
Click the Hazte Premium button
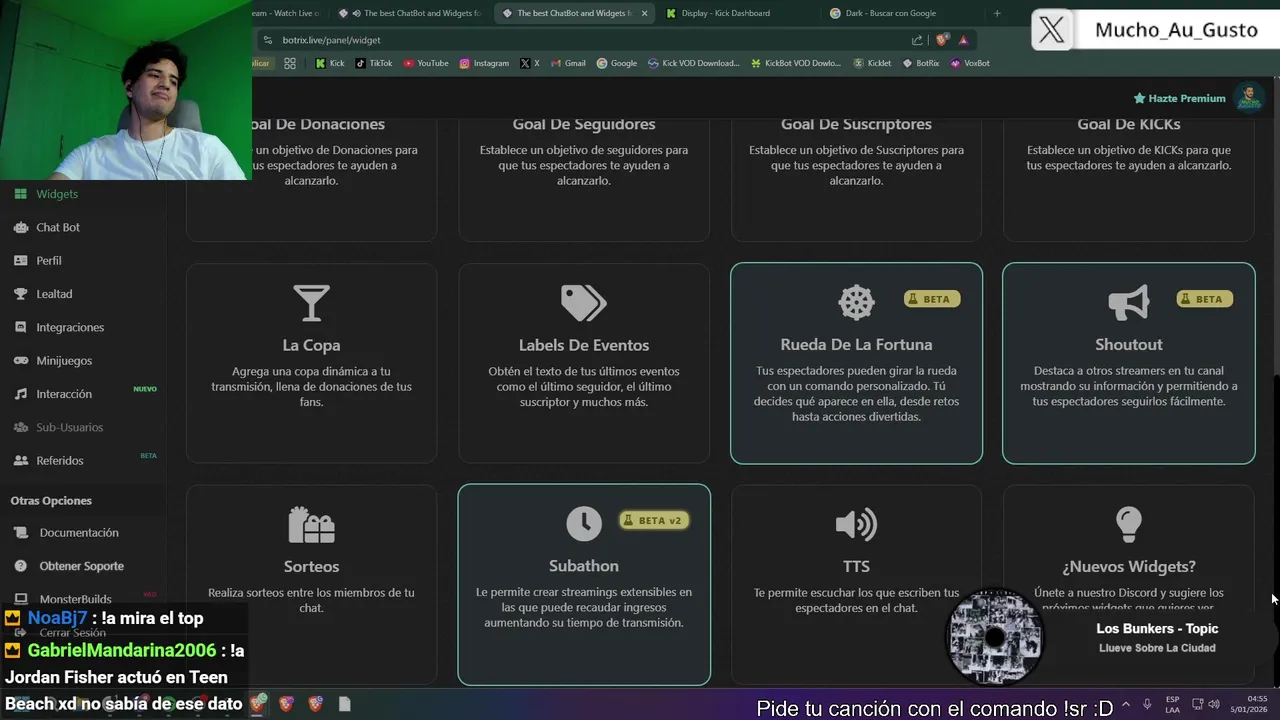coord(1179,98)
